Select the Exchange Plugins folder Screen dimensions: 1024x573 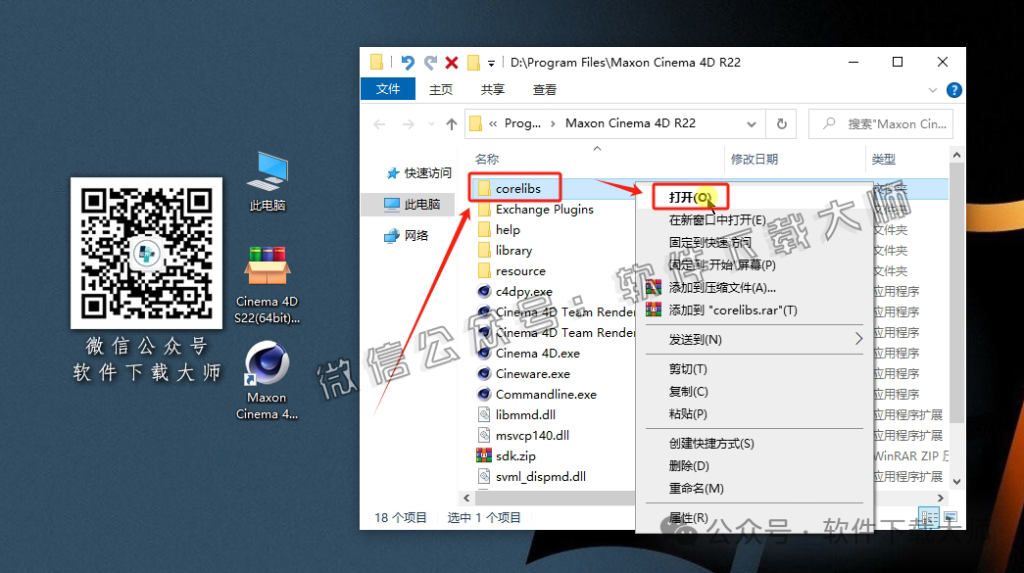point(536,210)
